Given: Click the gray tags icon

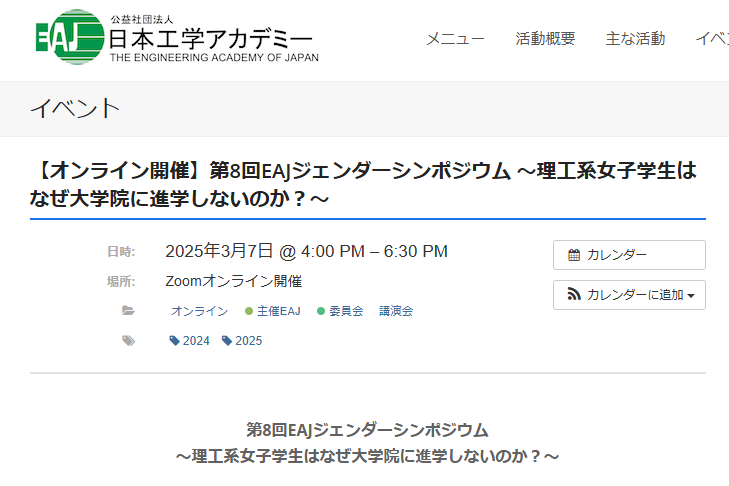Looking at the screenshot, I should (128, 341).
